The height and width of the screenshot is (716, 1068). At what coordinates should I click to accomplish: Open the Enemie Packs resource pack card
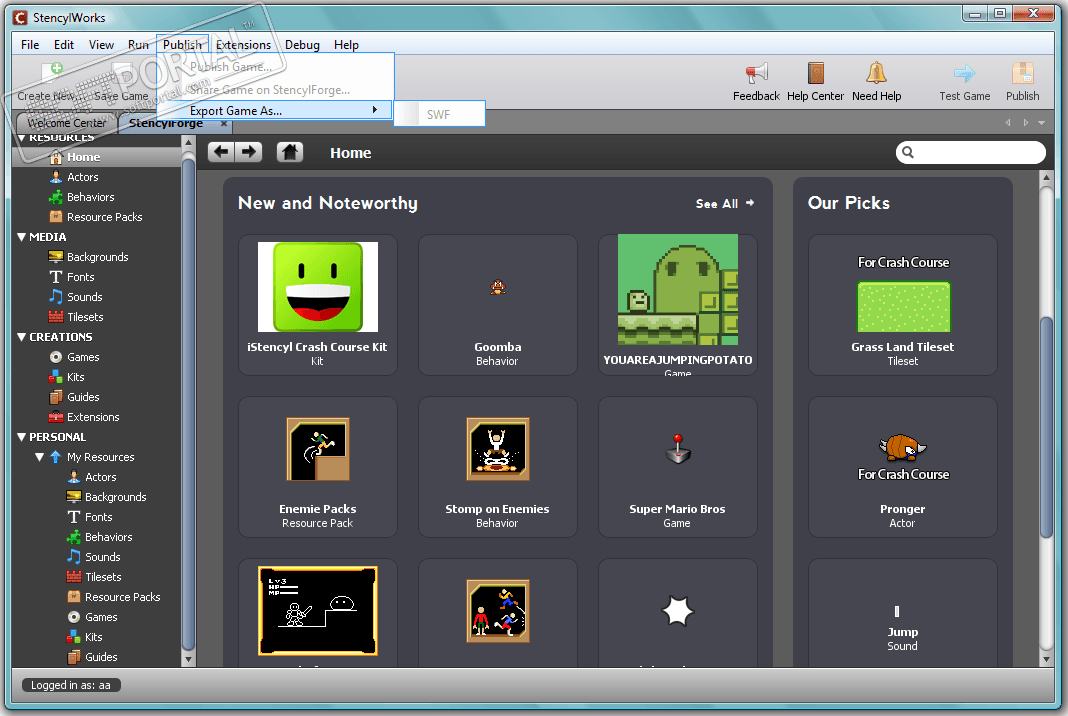coord(317,467)
